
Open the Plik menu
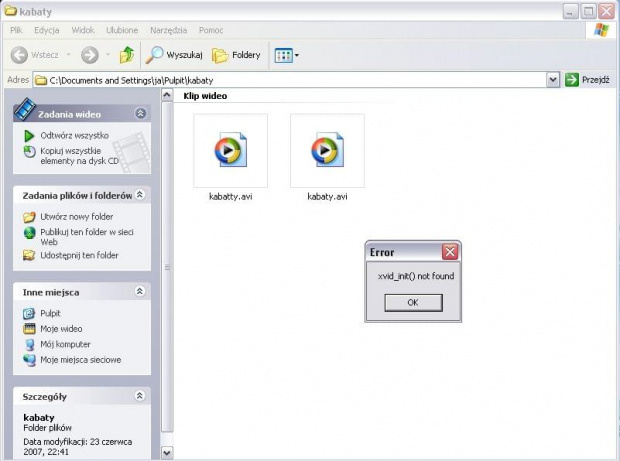tap(16, 31)
